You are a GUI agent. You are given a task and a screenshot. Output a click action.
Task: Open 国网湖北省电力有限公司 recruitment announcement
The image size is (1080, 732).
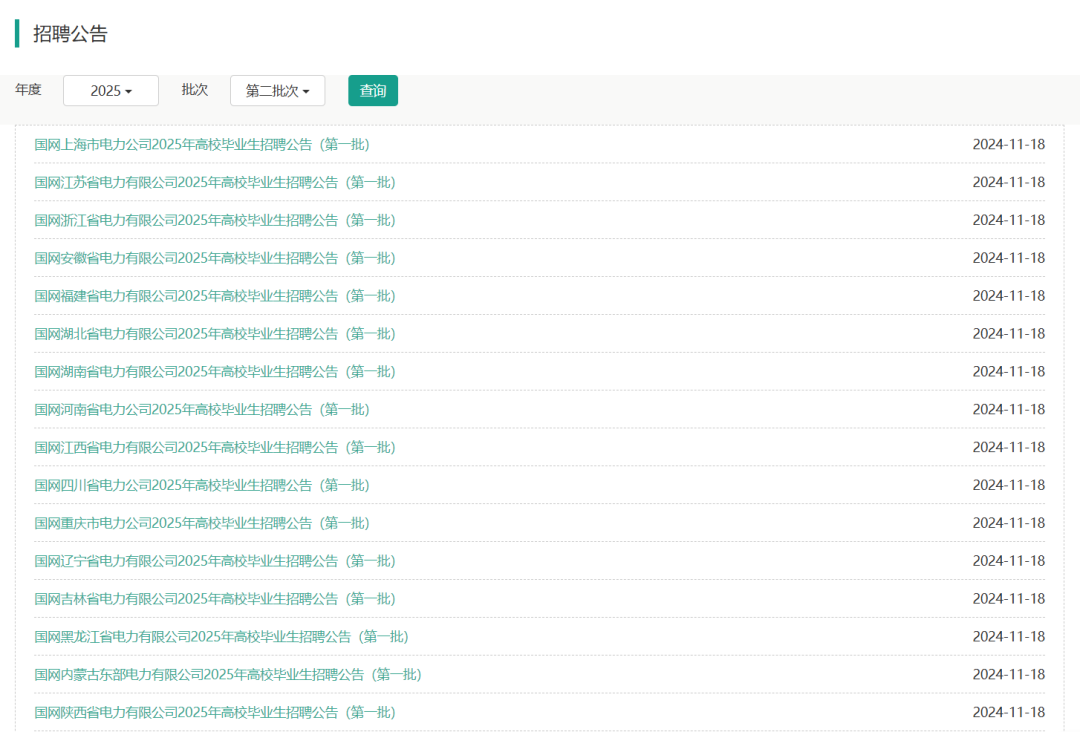point(215,334)
